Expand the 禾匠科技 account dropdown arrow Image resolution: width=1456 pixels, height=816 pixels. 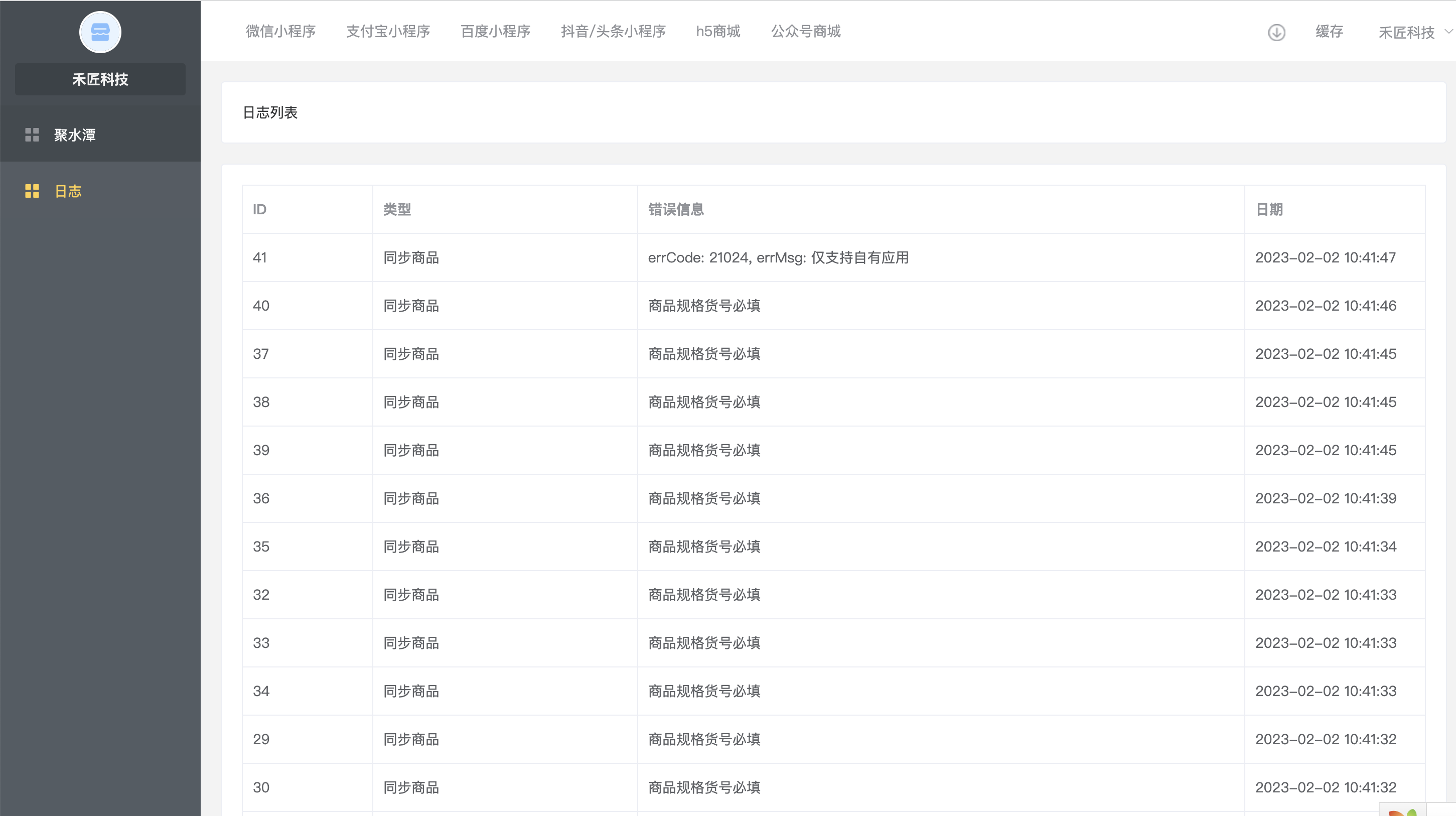(1448, 32)
